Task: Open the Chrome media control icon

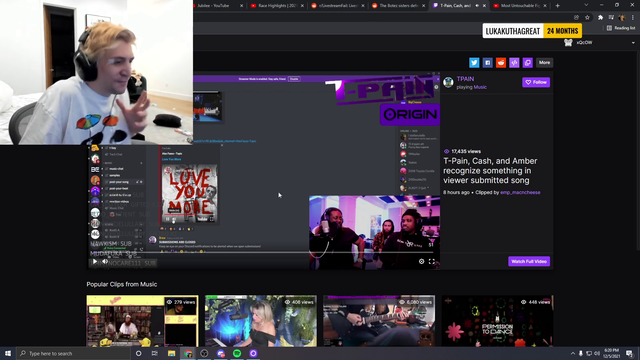Action: (x=611, y=18)
